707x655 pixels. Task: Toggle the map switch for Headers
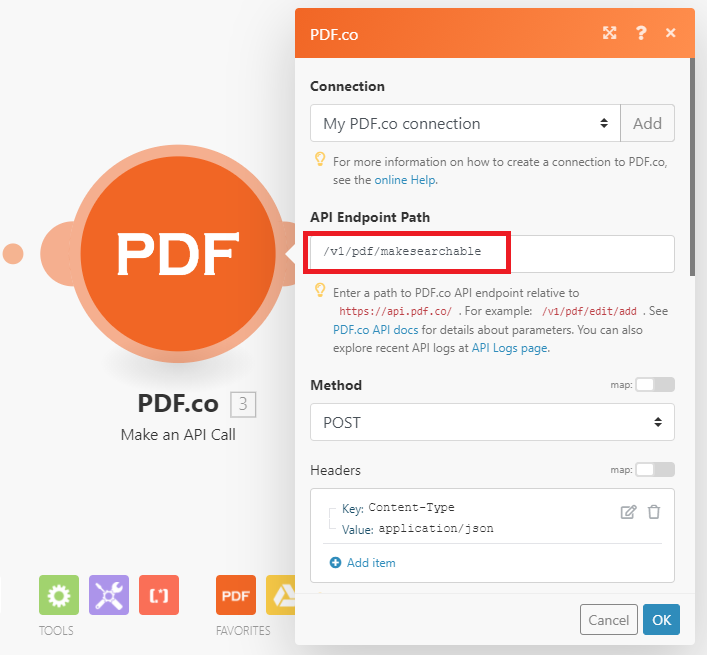(655, 469)
